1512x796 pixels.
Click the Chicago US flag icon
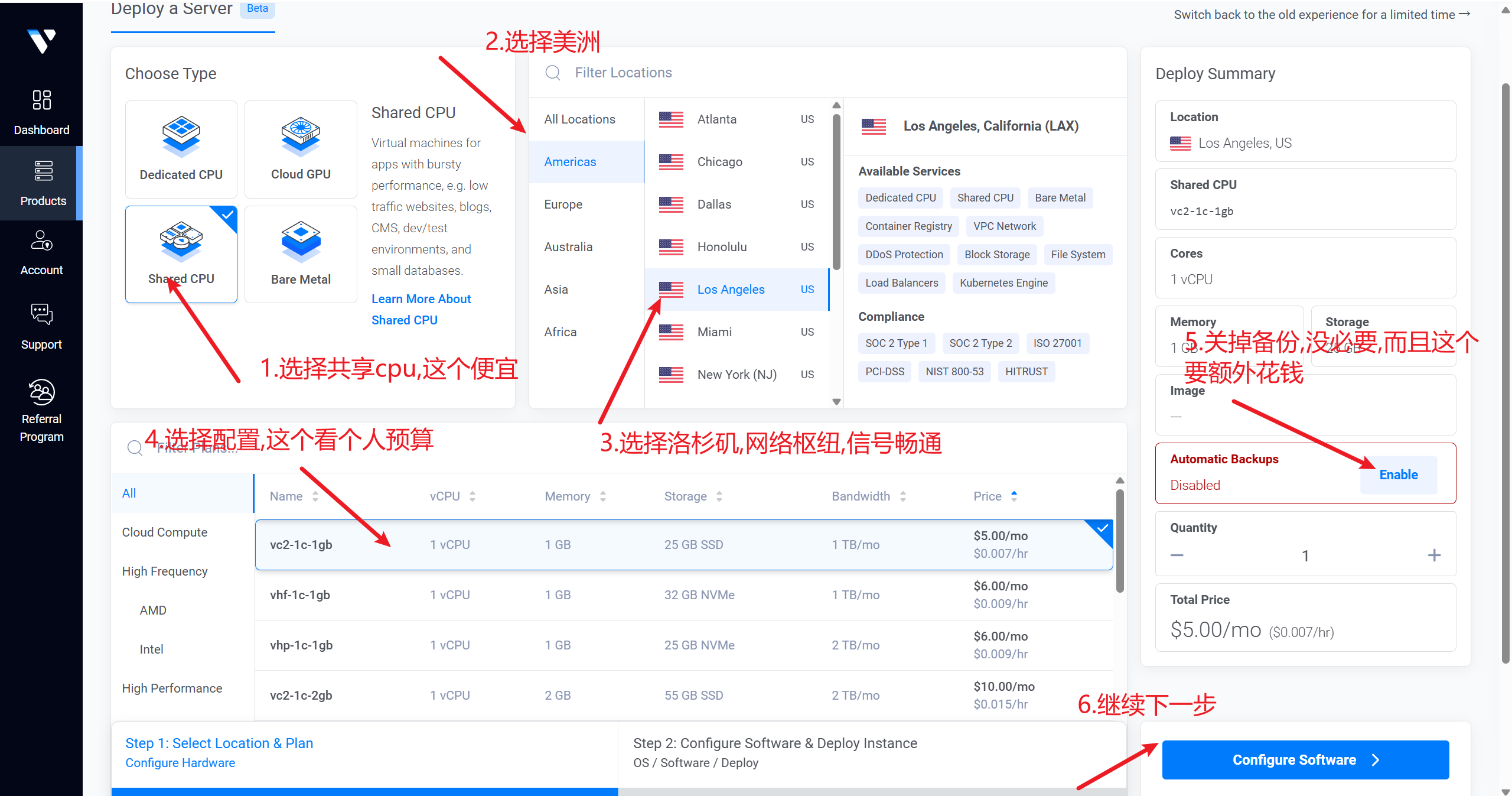click(x=671, y=162)
